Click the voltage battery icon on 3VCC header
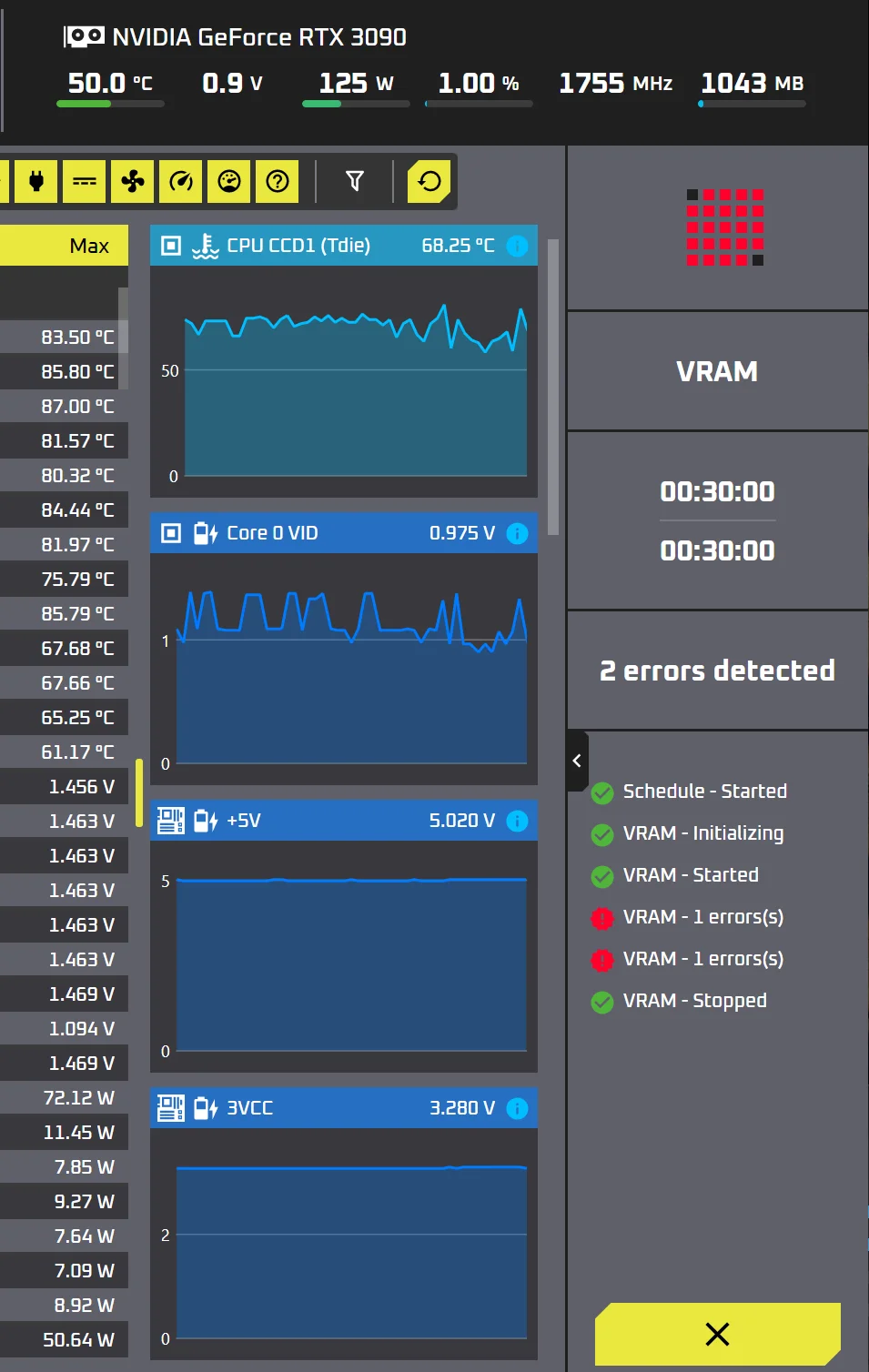Viewport: 869px width, 1372px height. pos(206,1108)
